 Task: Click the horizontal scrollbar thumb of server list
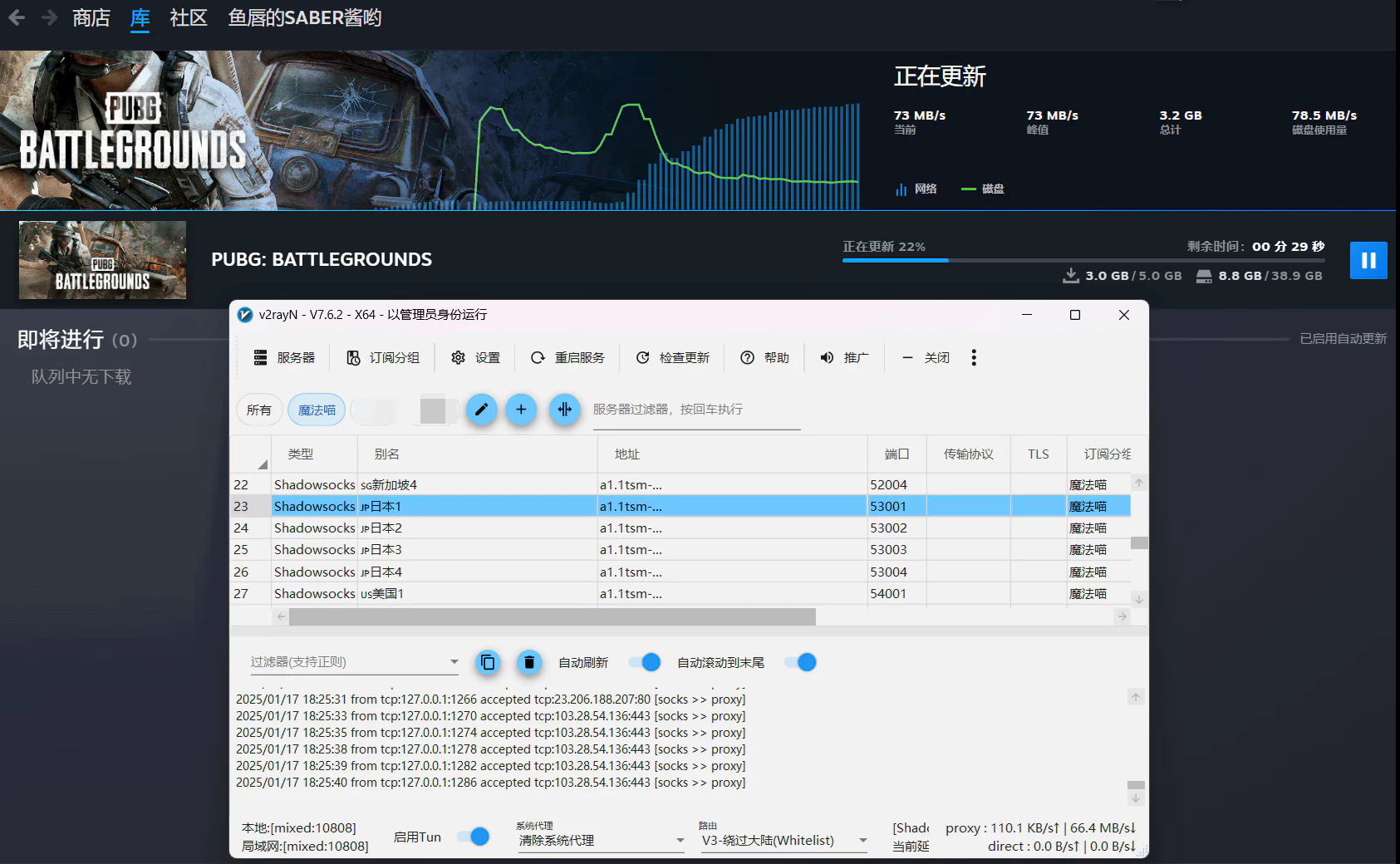point(553,616)
